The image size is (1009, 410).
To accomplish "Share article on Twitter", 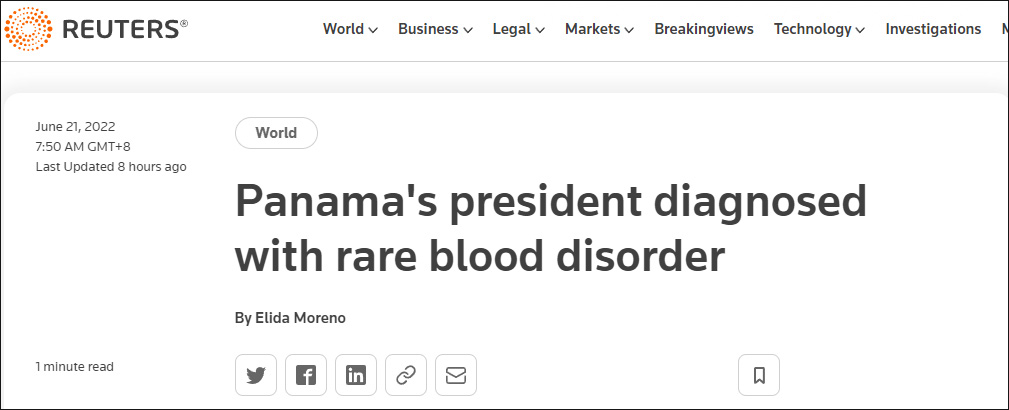I will coord(256,375).
